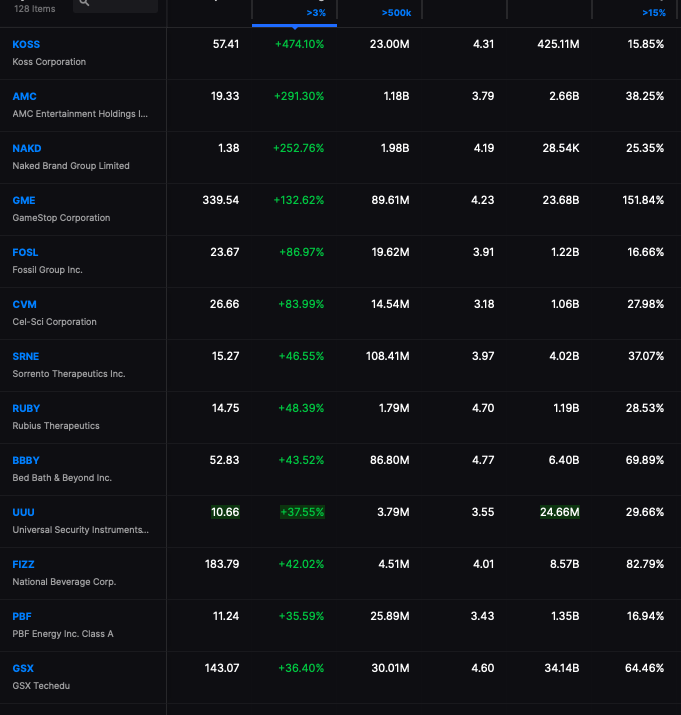
Task: Click KOSS volume 23.00M
Action: pyautogui.click(x=390, y=44)
